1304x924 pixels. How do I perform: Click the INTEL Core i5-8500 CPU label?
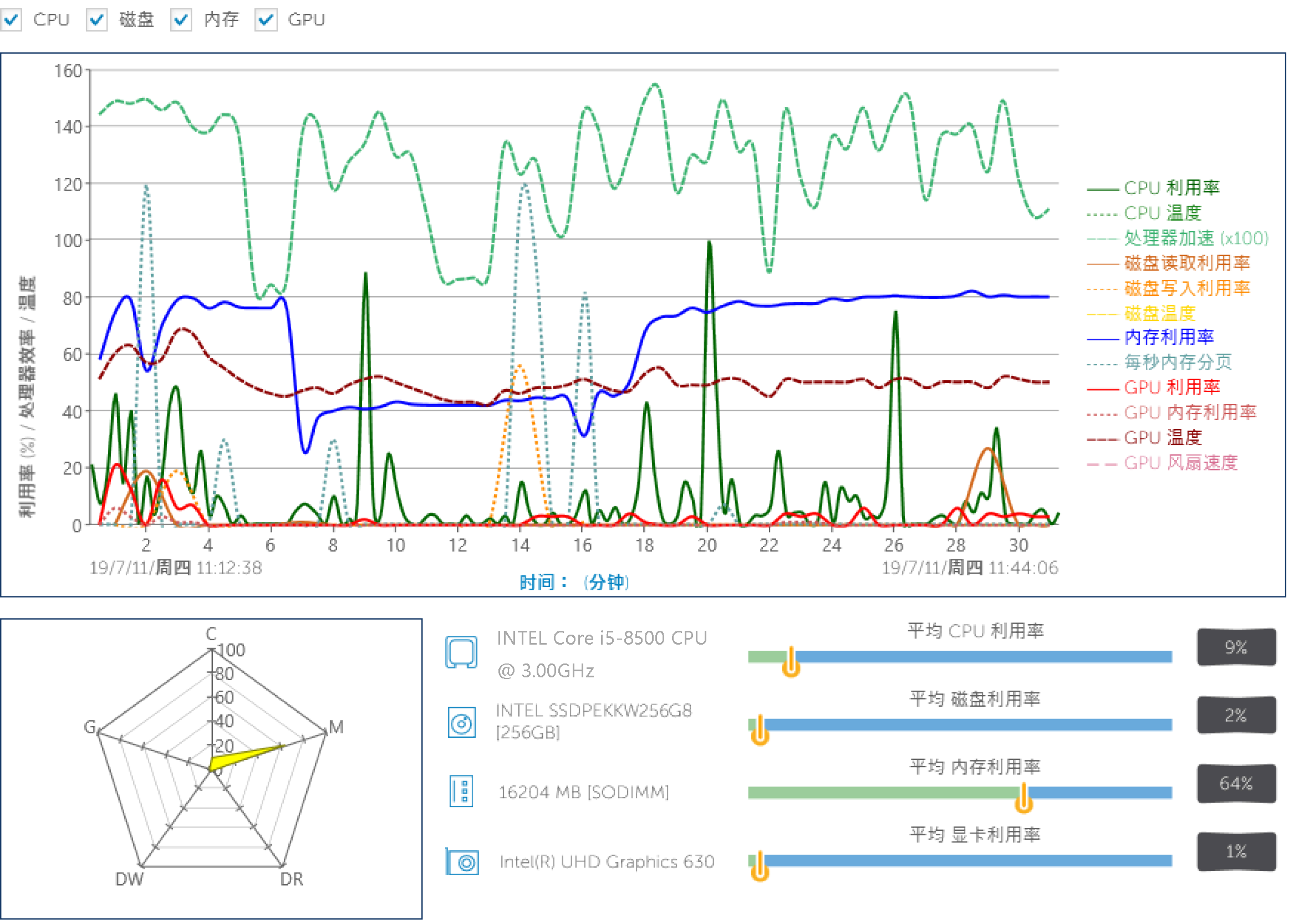(602, 639)
